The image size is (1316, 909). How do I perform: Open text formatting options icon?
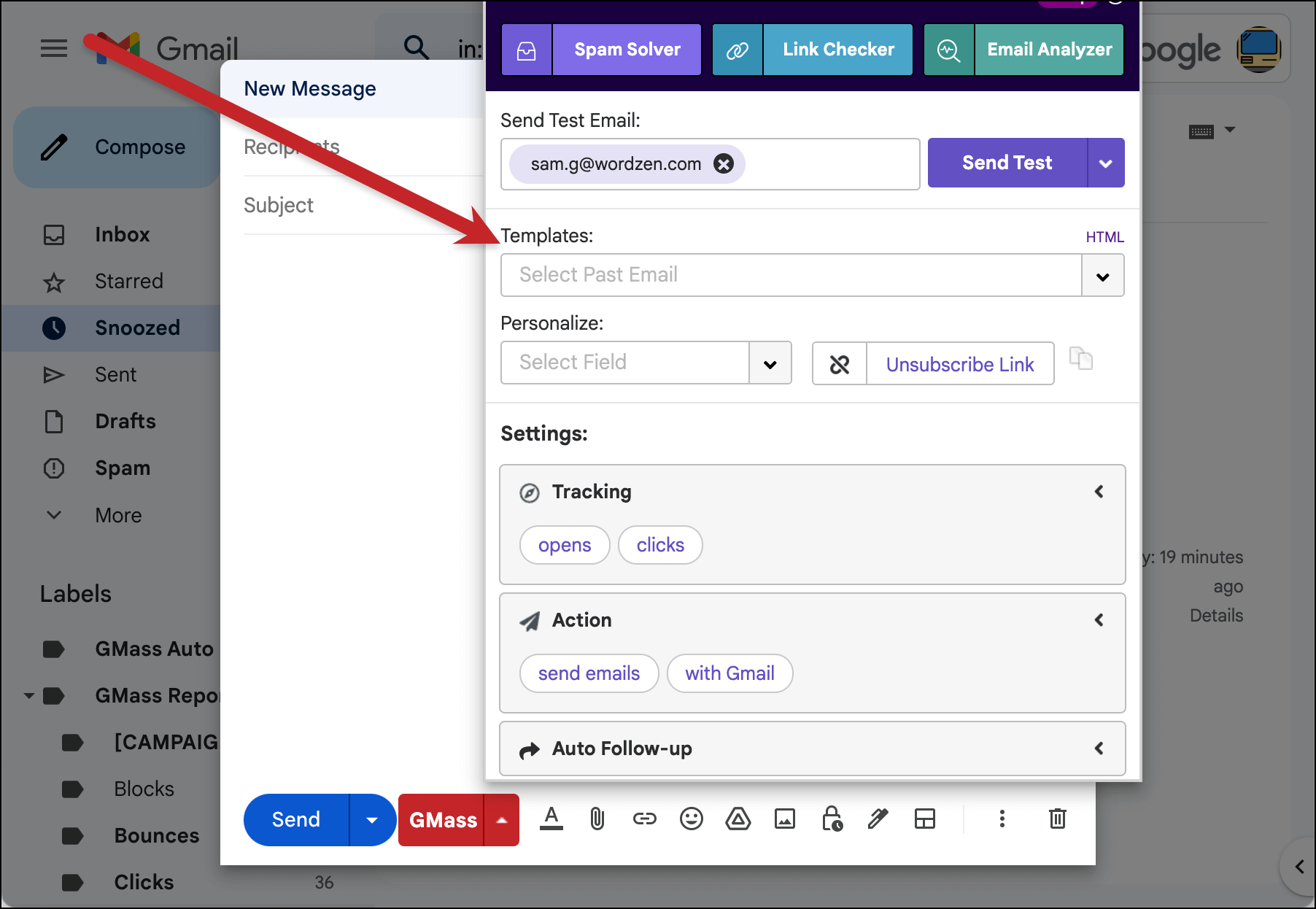coord(551,819)
